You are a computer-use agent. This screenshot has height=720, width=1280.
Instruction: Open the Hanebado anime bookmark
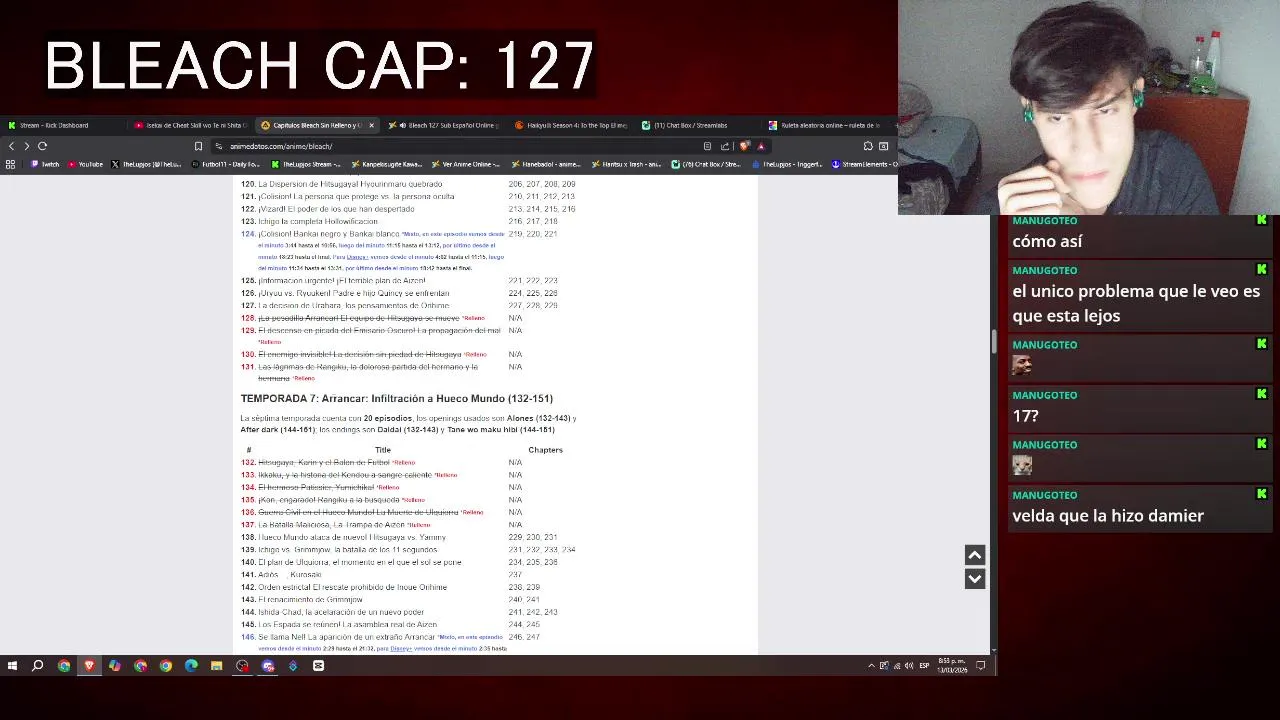pyautogui.click(x=545, y=164)
